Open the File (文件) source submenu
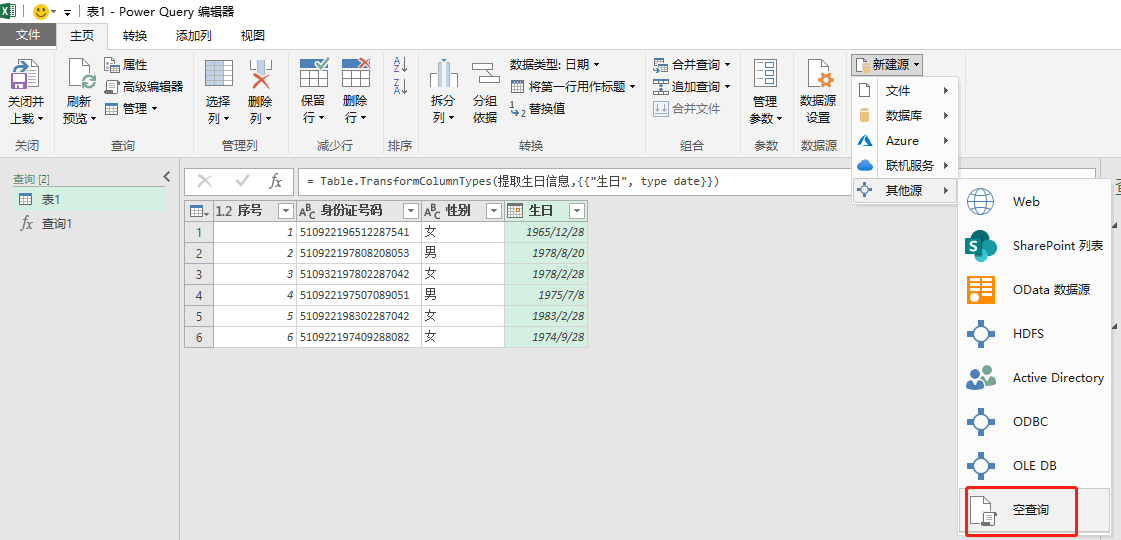This screenshot has width=1121, height=540. pyautogui.click(x=904, y=91)
